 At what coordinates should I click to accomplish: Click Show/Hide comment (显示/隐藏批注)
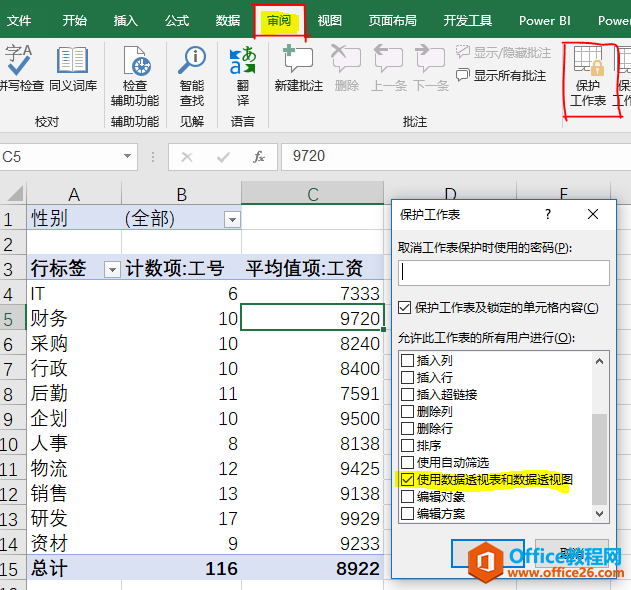(x=503, y=52)
